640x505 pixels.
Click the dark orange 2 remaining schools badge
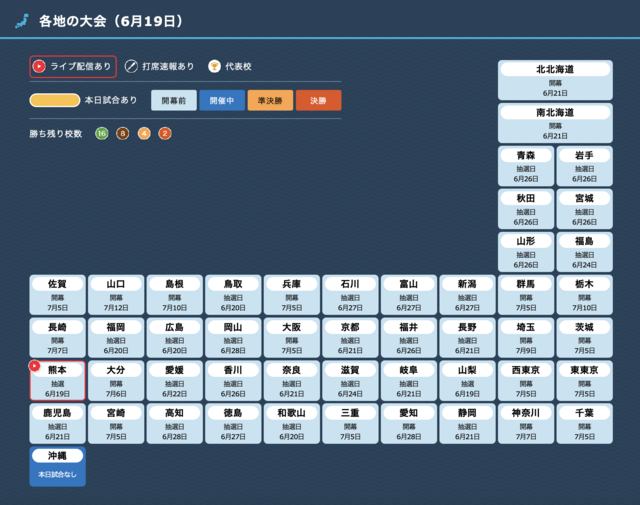165,133
